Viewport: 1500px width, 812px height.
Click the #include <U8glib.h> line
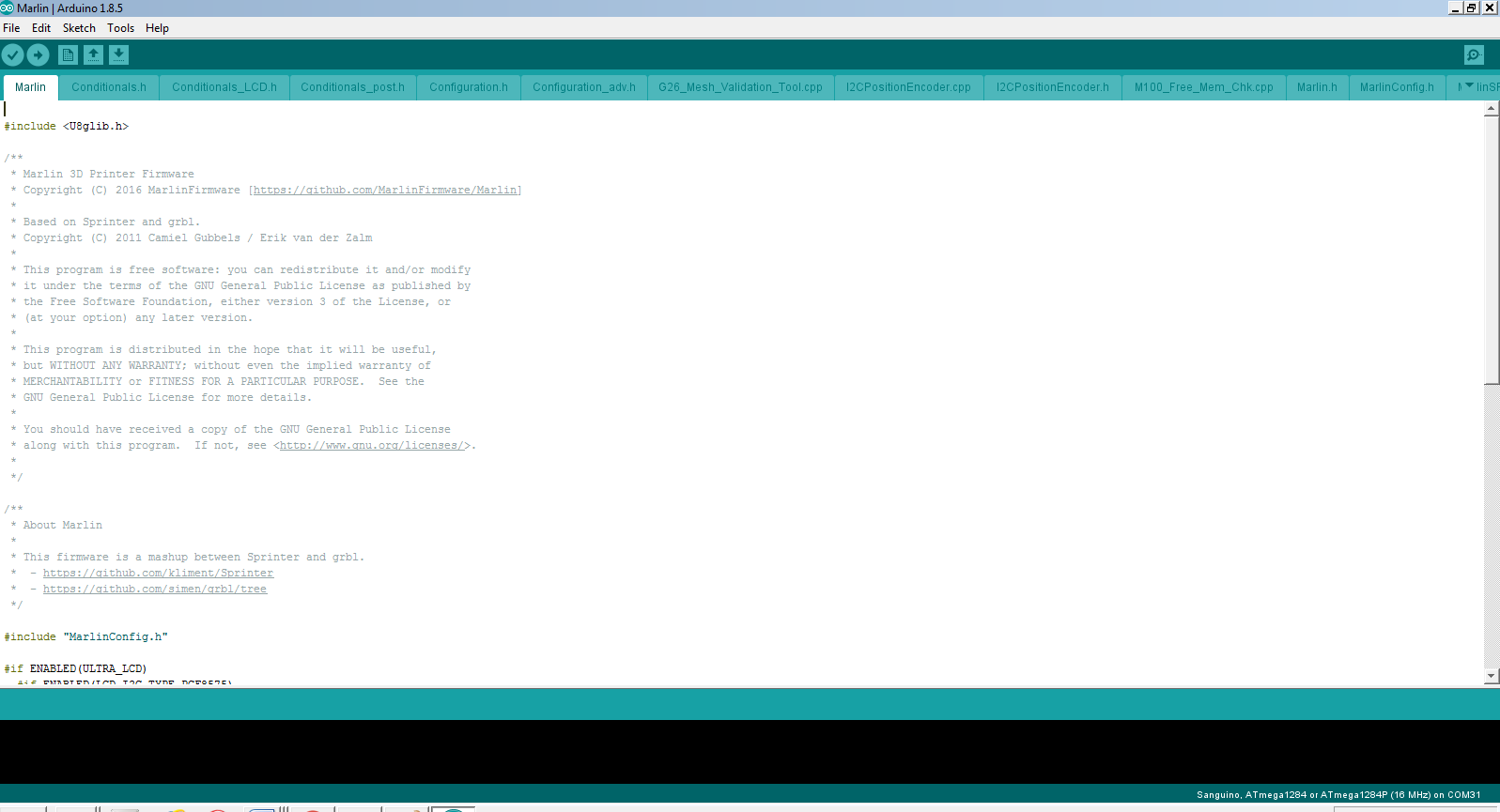pyautogui.click(x=67, y=126)
